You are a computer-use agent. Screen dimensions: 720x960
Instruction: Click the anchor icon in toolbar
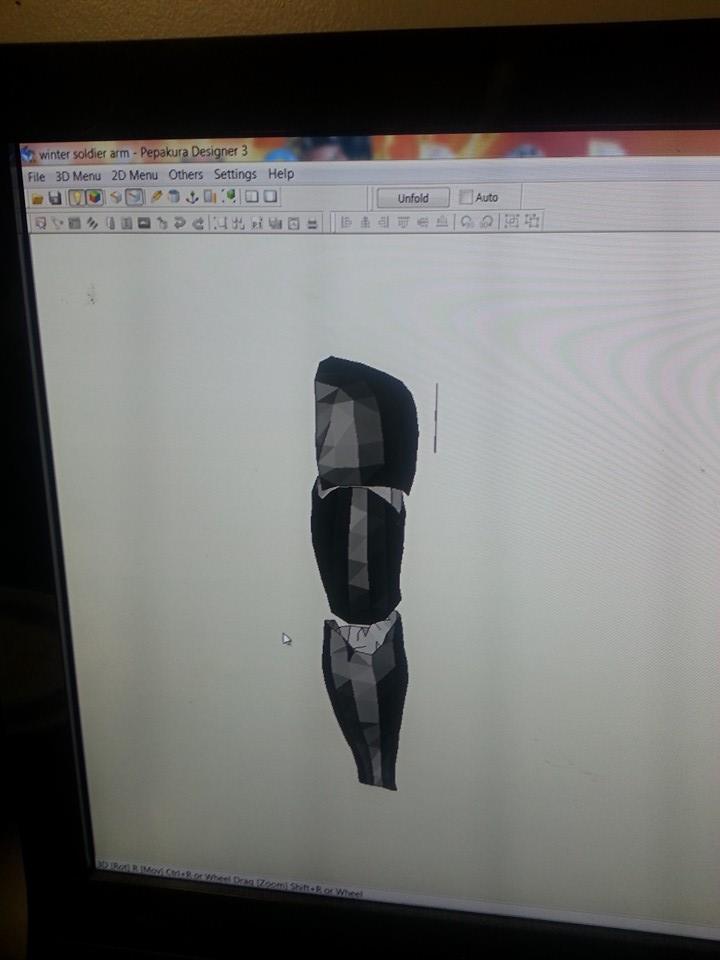(192, 197)
